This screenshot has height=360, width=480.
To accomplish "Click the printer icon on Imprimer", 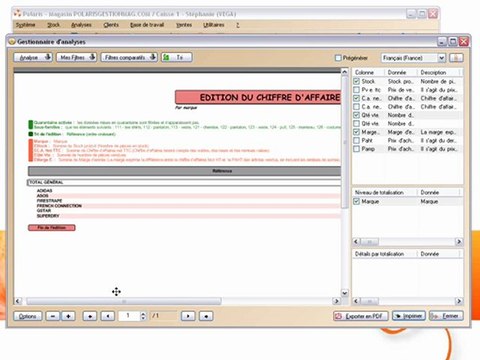I will tap(398, 316).
